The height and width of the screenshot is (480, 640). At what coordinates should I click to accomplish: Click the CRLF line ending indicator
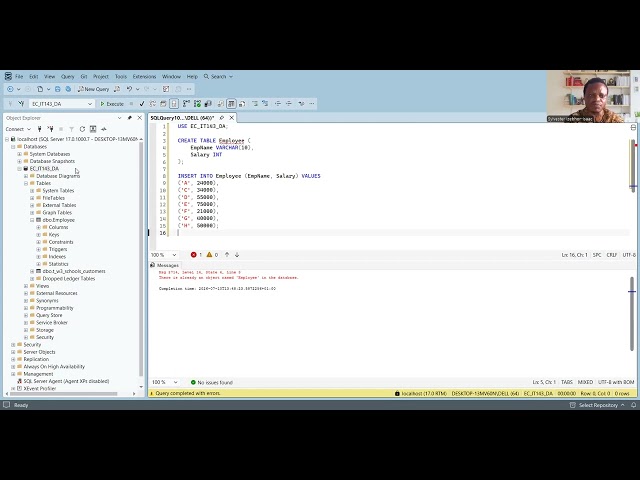point(611,255)
